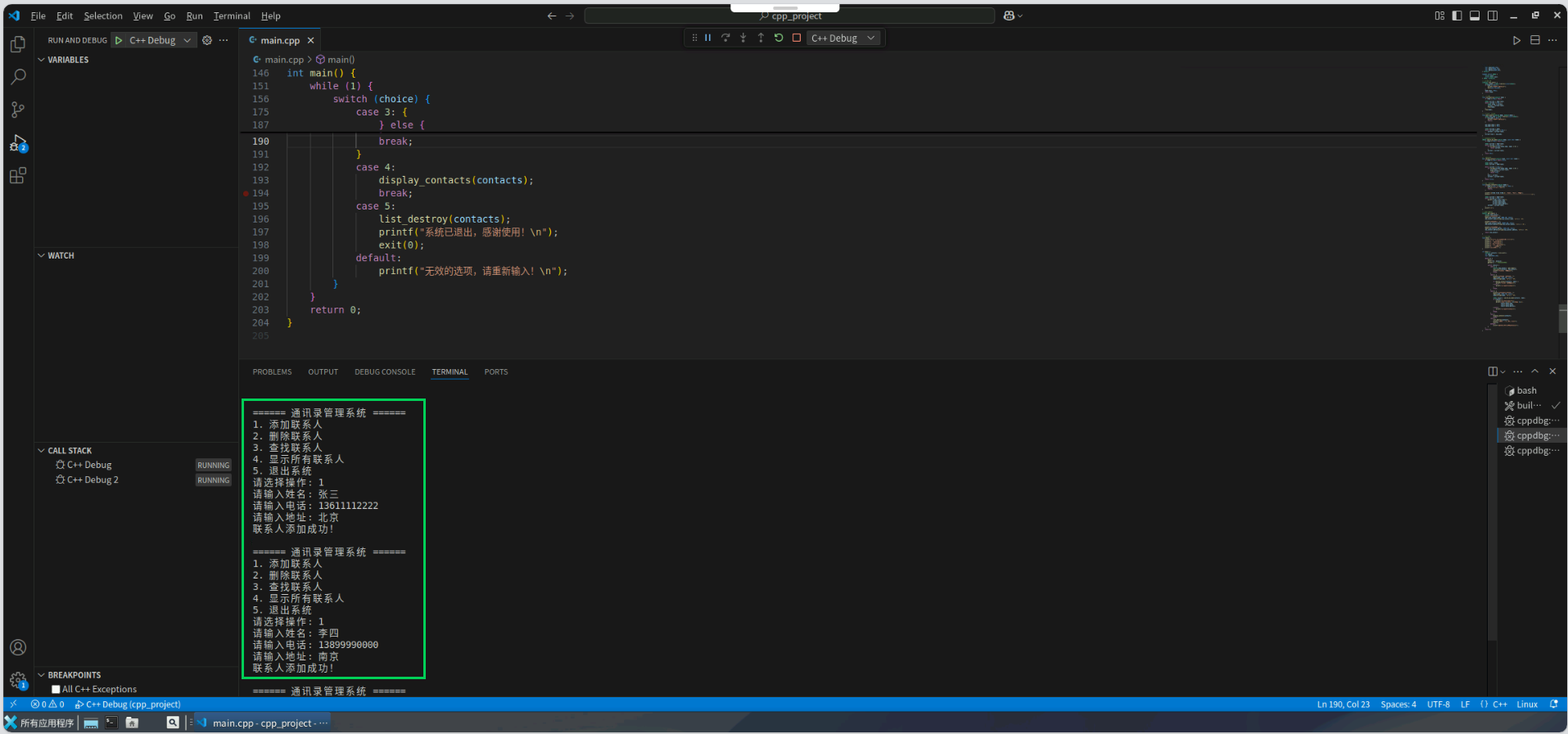Switch to the OUTPUT tab
This screenshot has height=734, width=1568.
[x=323, y=372]
